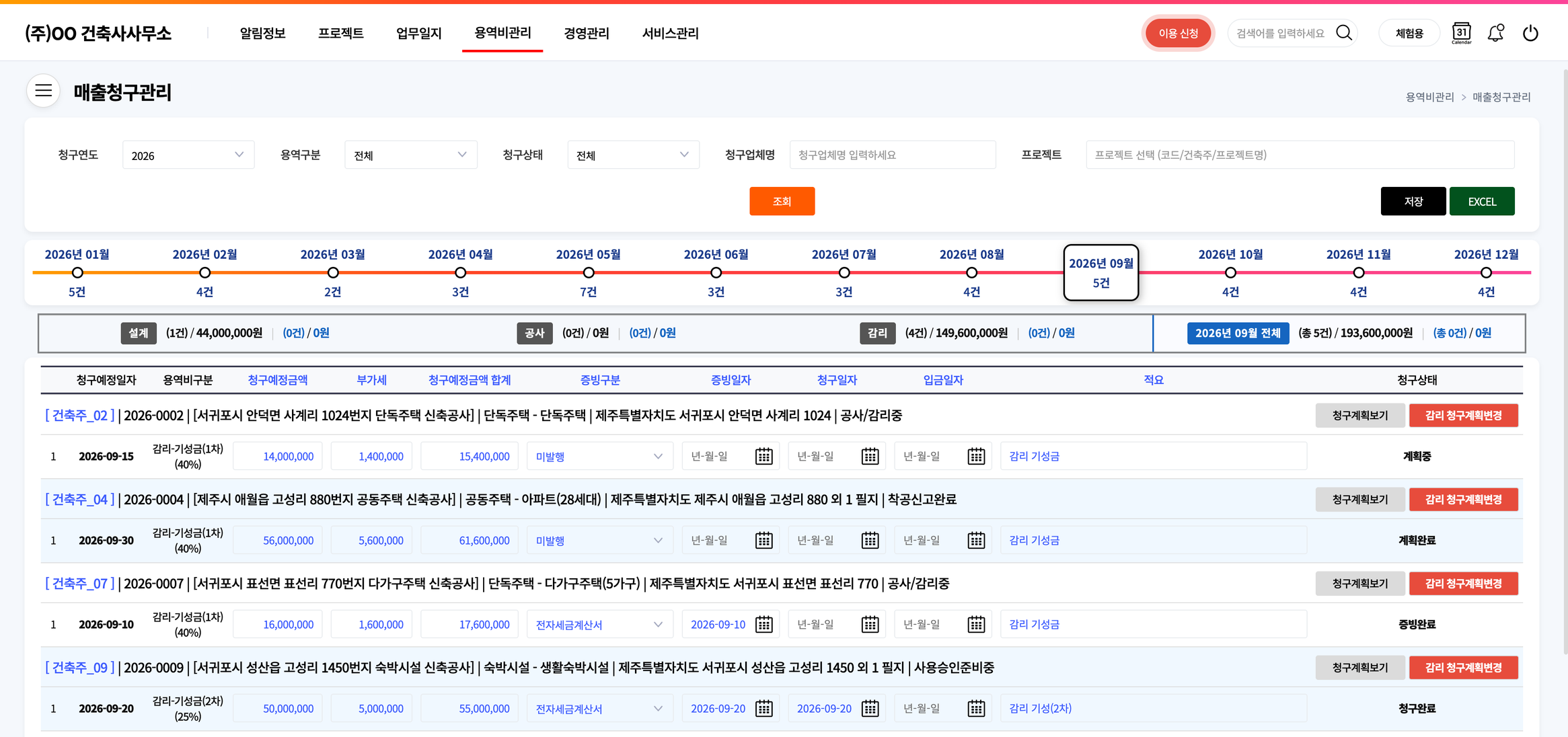Screen dimensions: 1568x737
Task: Open proof-date calendar for 2026-09-10 row
Action: (x=763, y=625)
